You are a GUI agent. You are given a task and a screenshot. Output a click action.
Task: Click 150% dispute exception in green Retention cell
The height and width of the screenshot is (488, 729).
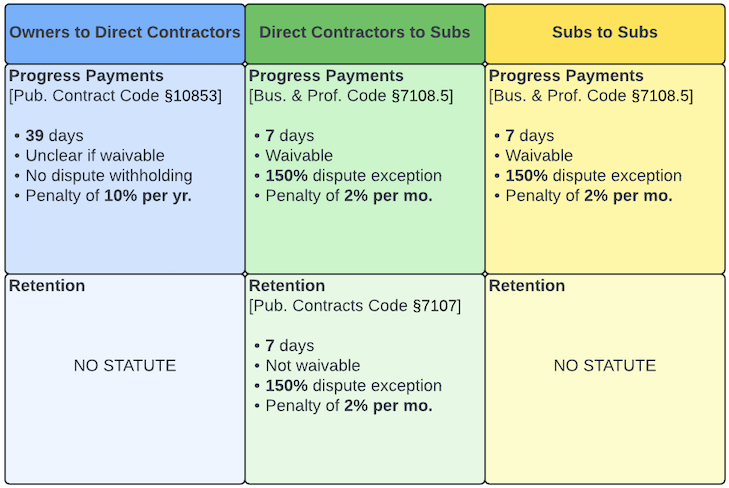[x=353, y=386]
